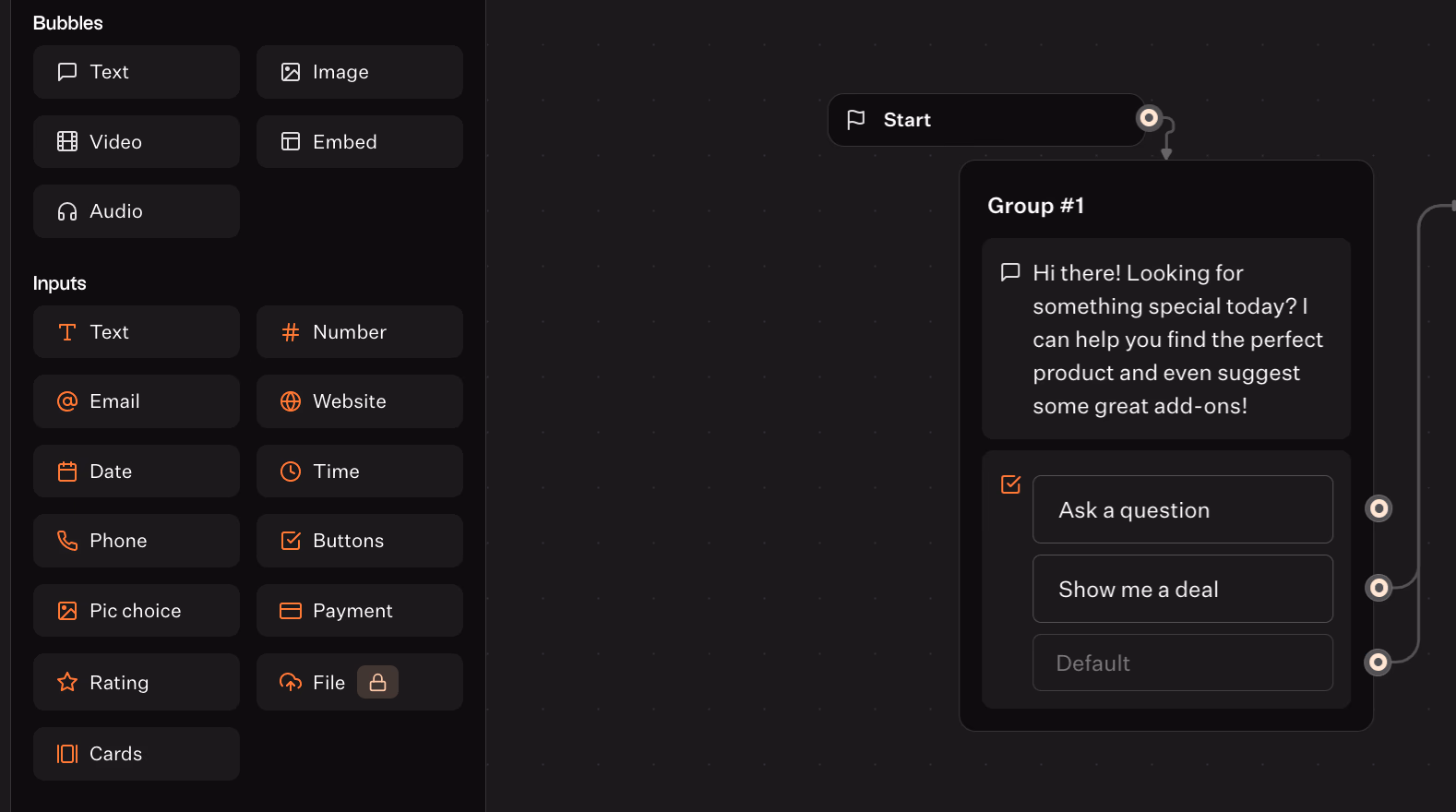This screenshot has height=812, width=1456.
Task: Click the 'Ask a question' output connector
Action: coord(1378,508)
